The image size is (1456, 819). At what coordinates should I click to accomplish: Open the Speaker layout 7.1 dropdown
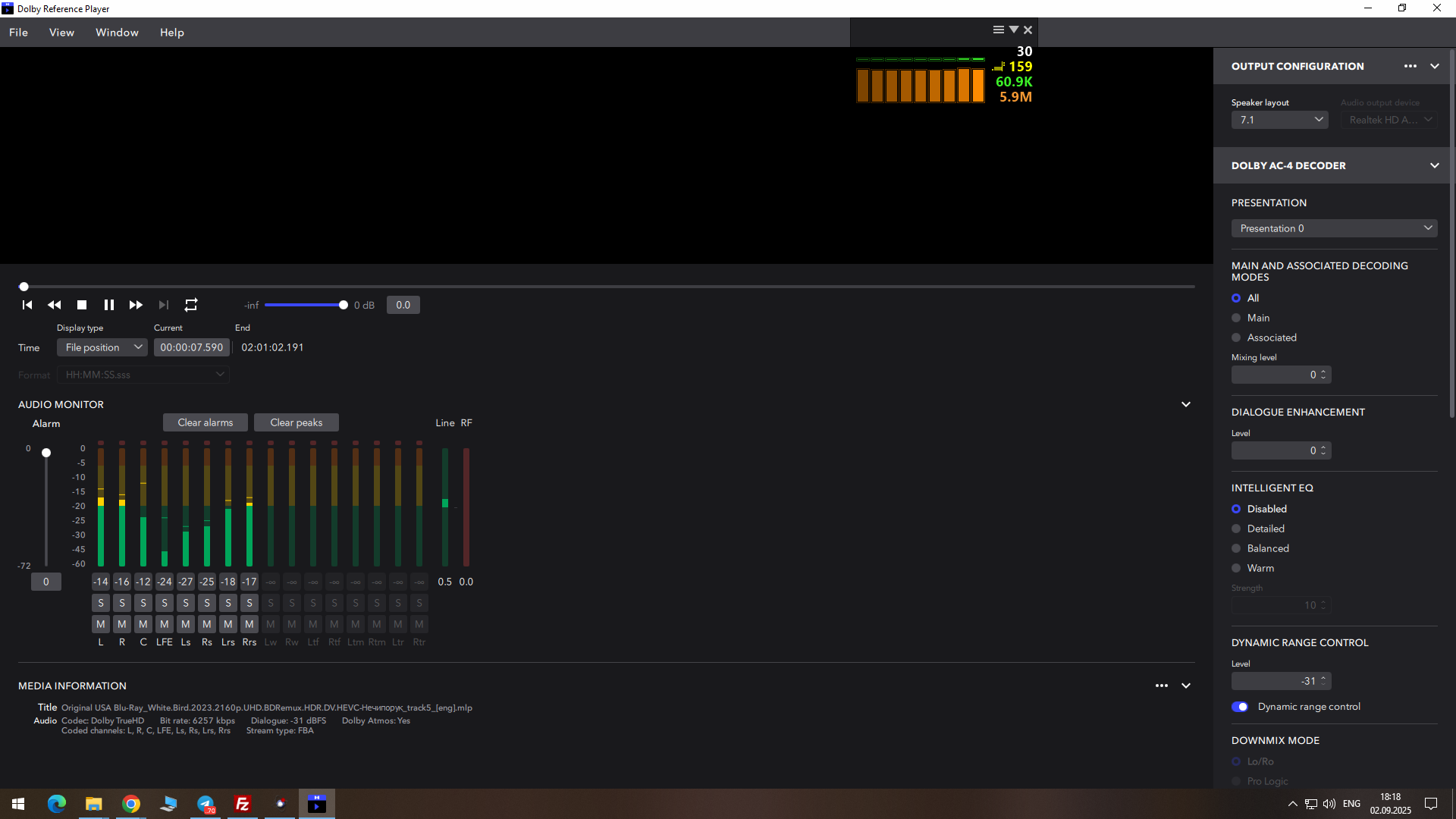pyautogui.click(x=1279, y=120)
